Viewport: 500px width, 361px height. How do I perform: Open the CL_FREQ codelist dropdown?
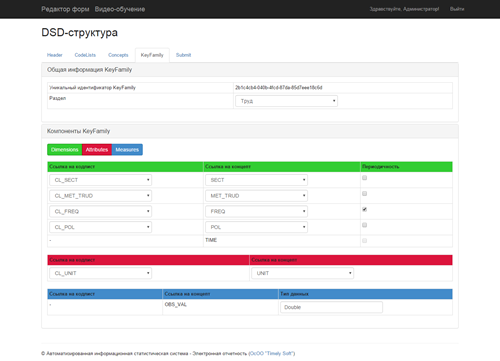point(100,211)
